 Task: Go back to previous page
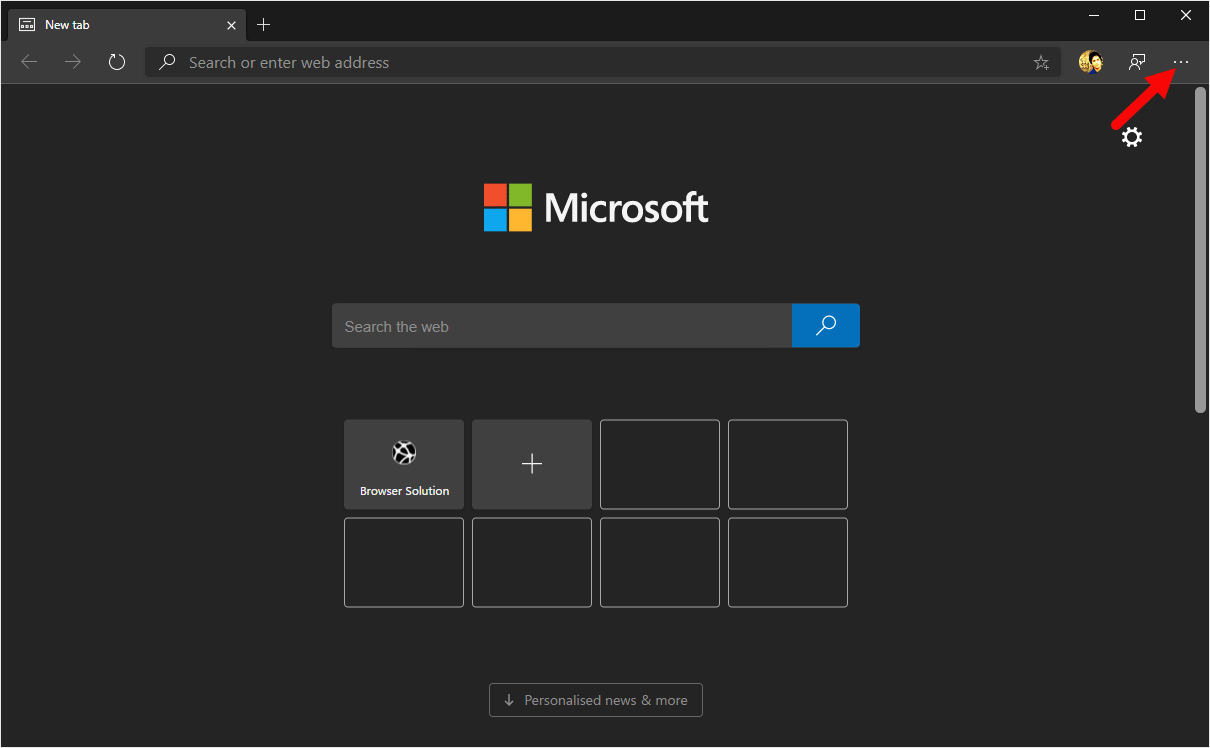pyautogui.click(x=29, y=62)
